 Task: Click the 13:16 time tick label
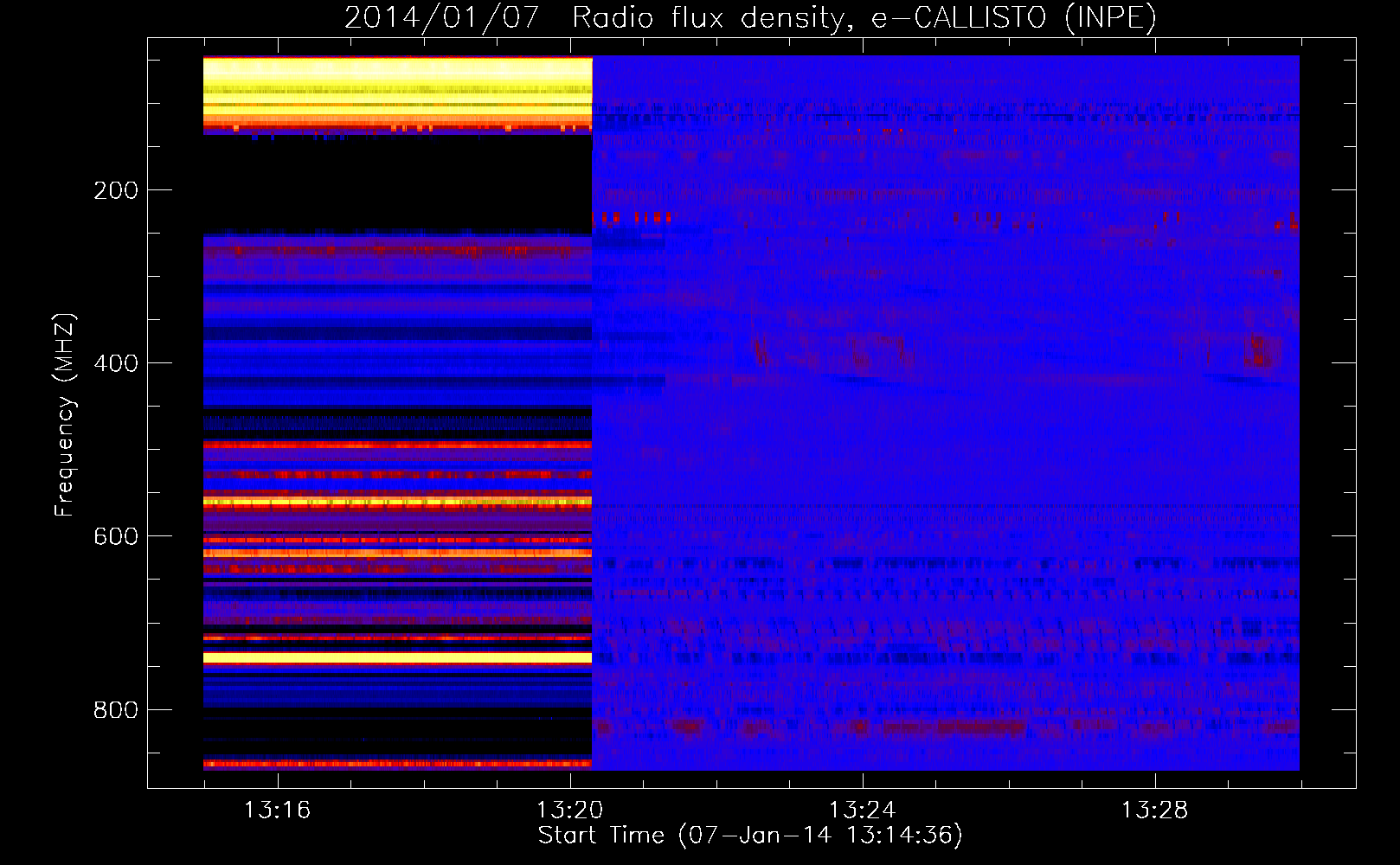pyautogui.click(x=277, y=811)
